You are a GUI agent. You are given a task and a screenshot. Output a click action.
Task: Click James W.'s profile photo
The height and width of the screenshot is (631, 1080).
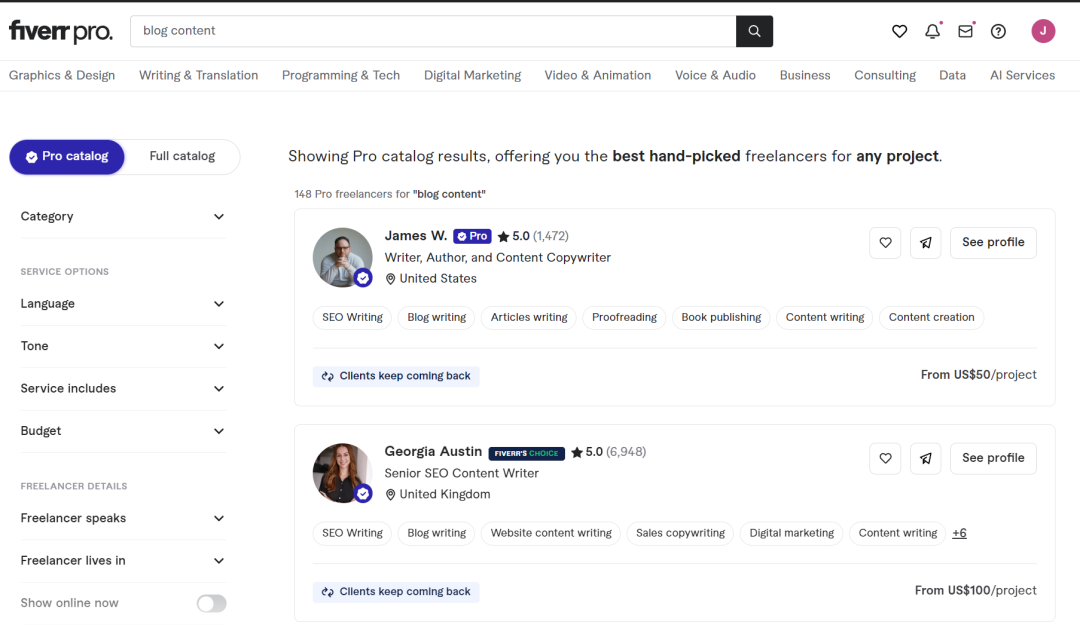(342, 258)
